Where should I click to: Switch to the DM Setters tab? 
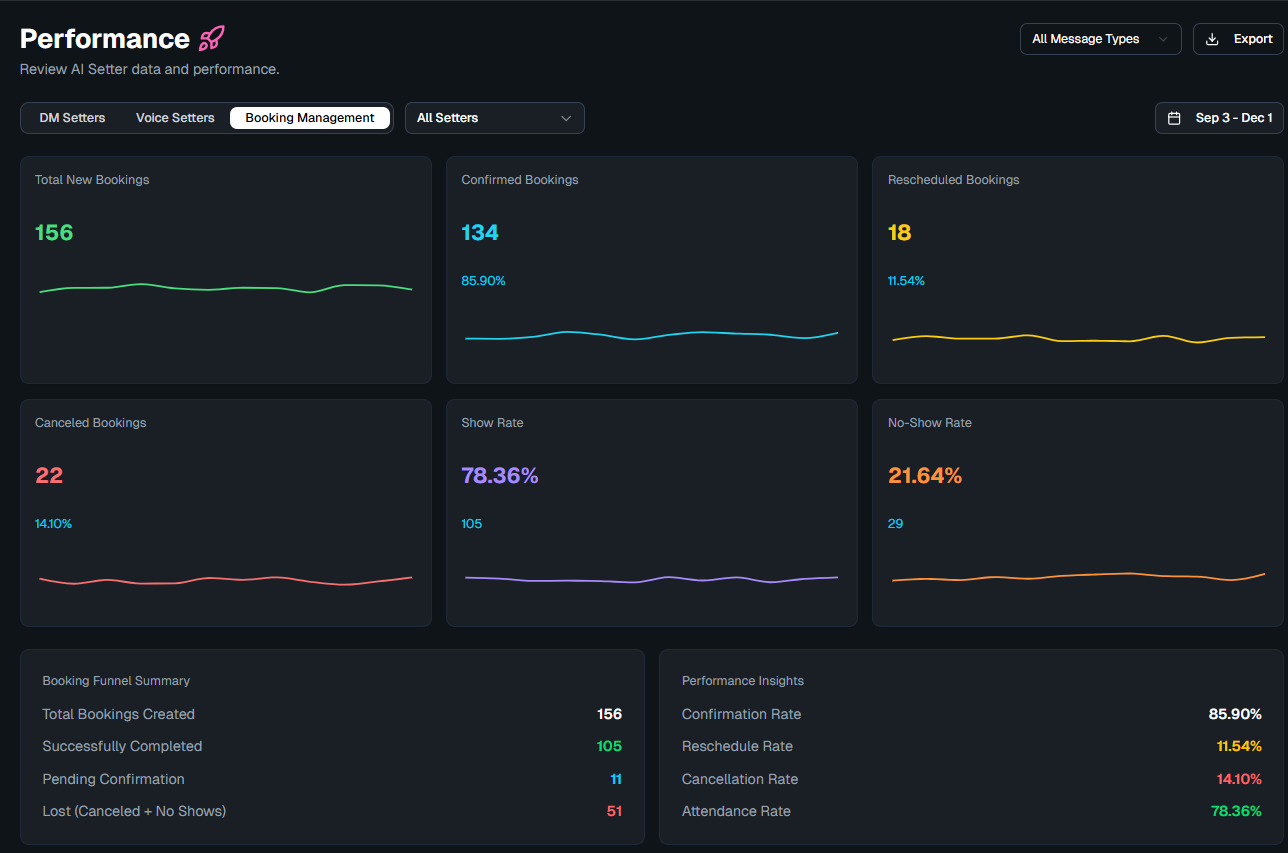coord(72,118)
